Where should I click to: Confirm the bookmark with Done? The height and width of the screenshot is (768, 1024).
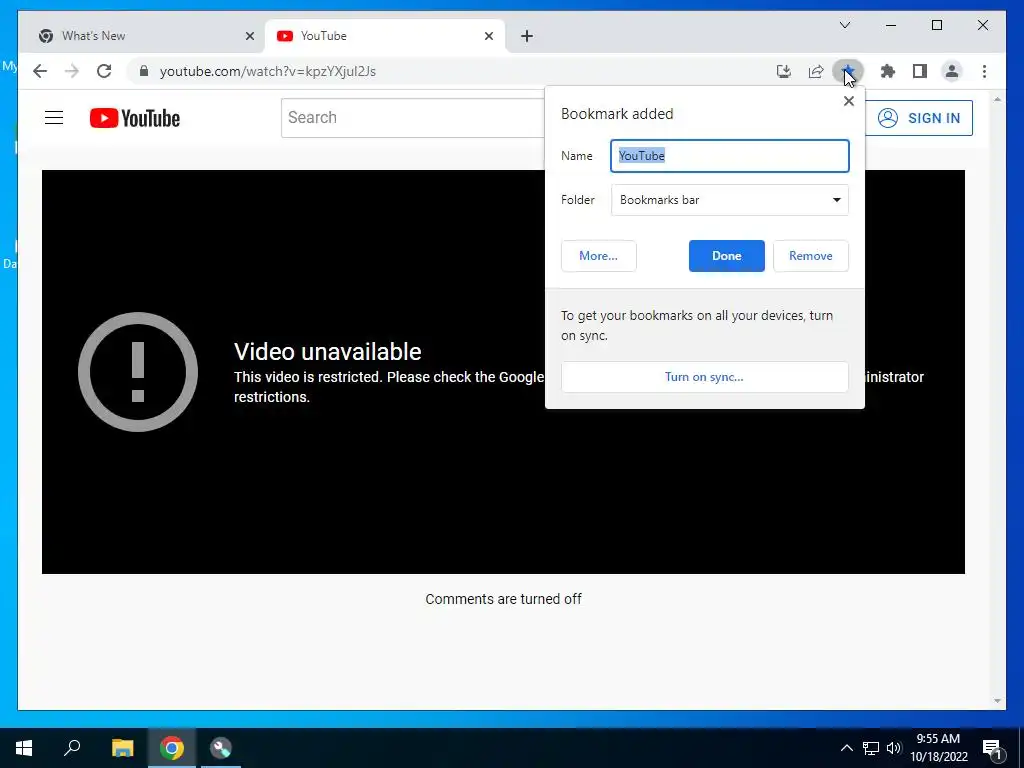click(726, 256)
